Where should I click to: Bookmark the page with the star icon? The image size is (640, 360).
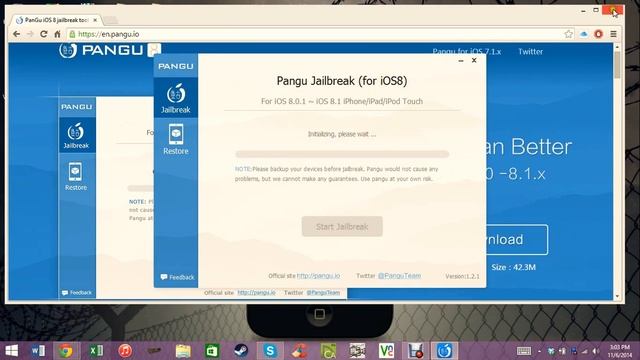(569, 34)
